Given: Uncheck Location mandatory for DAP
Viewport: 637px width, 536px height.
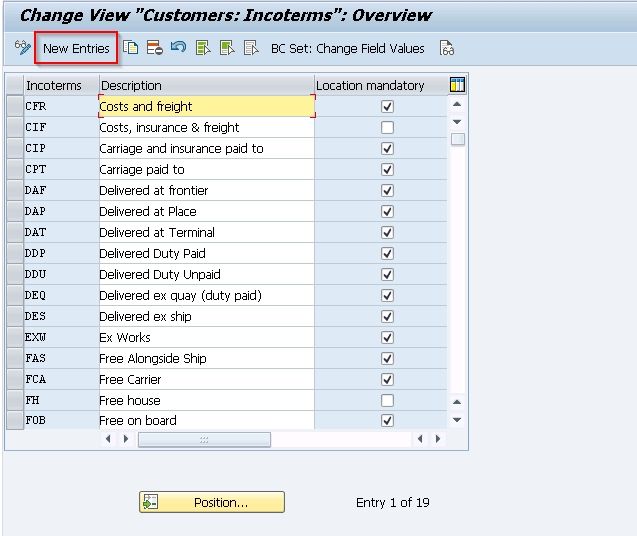Looking at the screenshot, I should point(387,211).
